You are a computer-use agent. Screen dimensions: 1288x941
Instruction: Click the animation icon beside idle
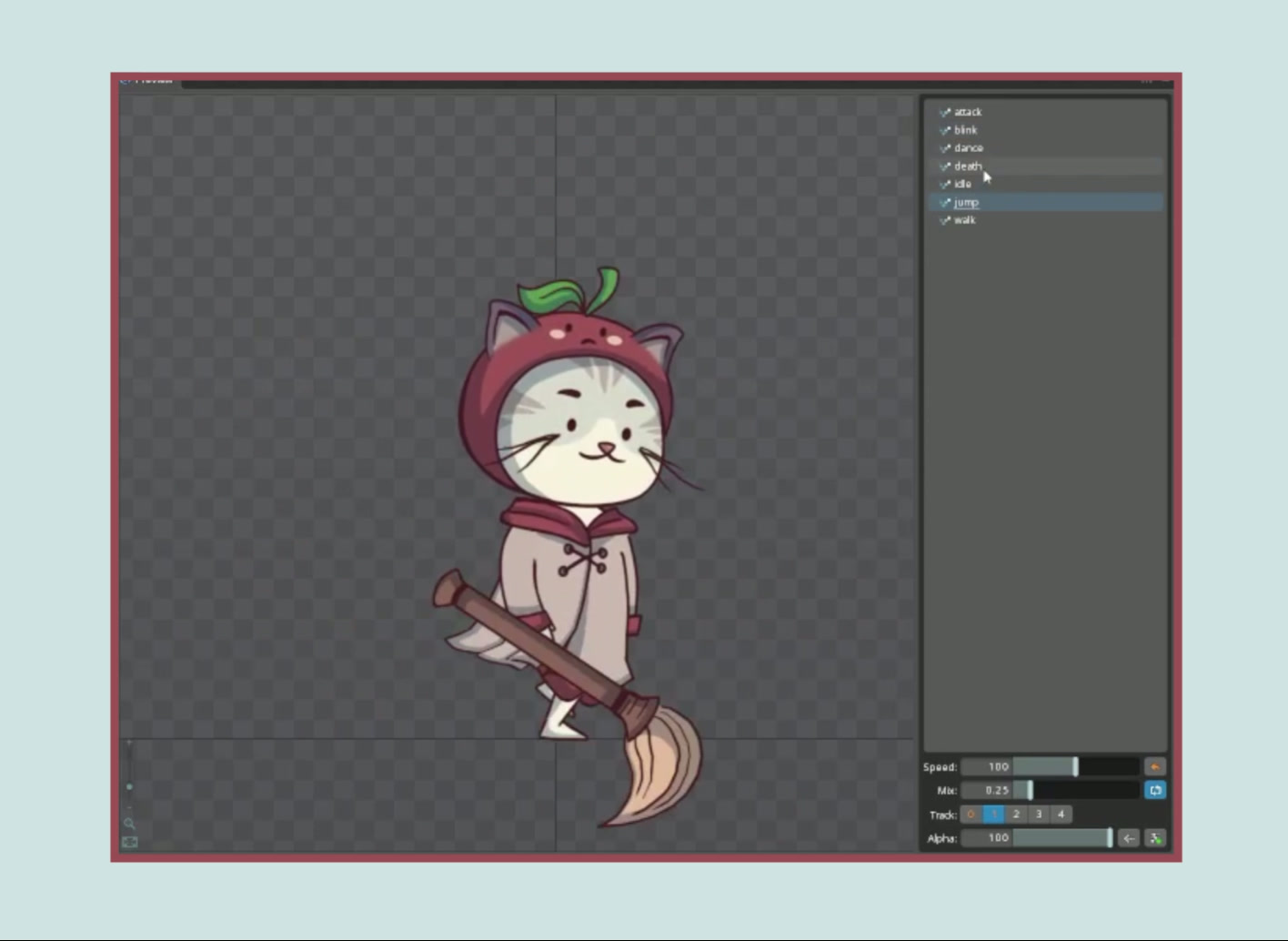coord(945,184)
